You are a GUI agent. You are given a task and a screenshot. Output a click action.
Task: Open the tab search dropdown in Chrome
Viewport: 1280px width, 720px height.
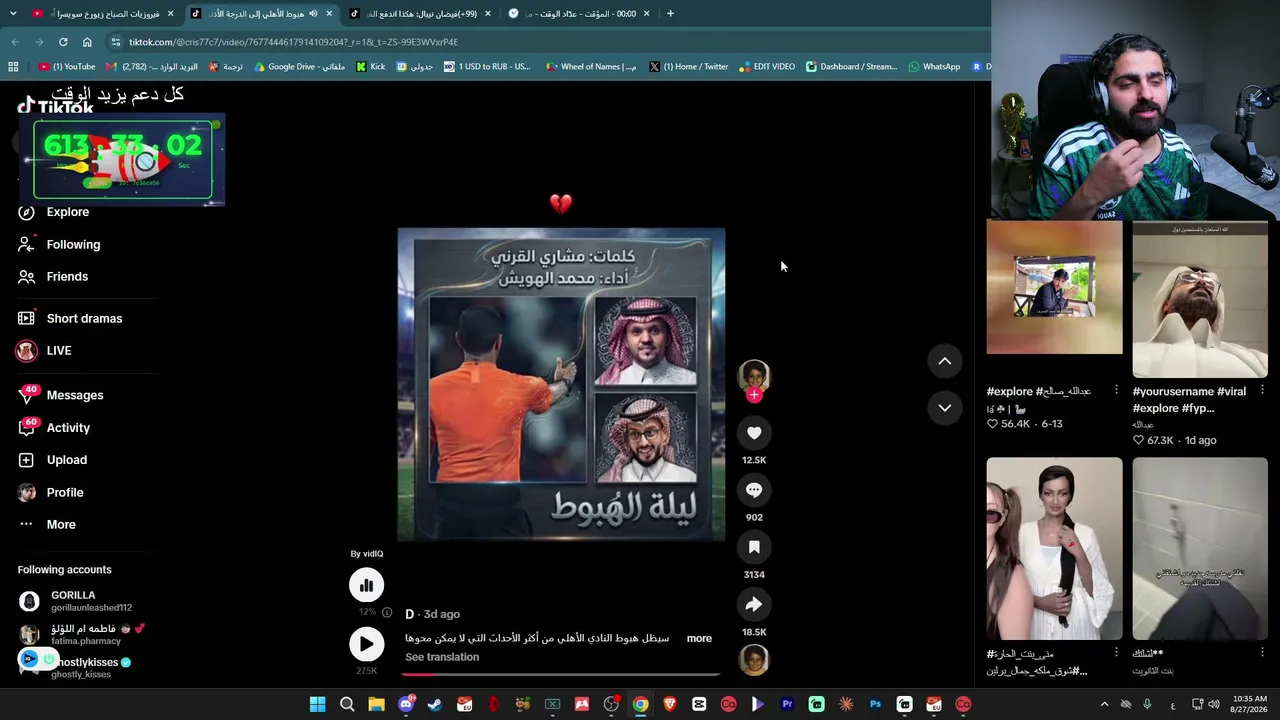pos(11,14)
